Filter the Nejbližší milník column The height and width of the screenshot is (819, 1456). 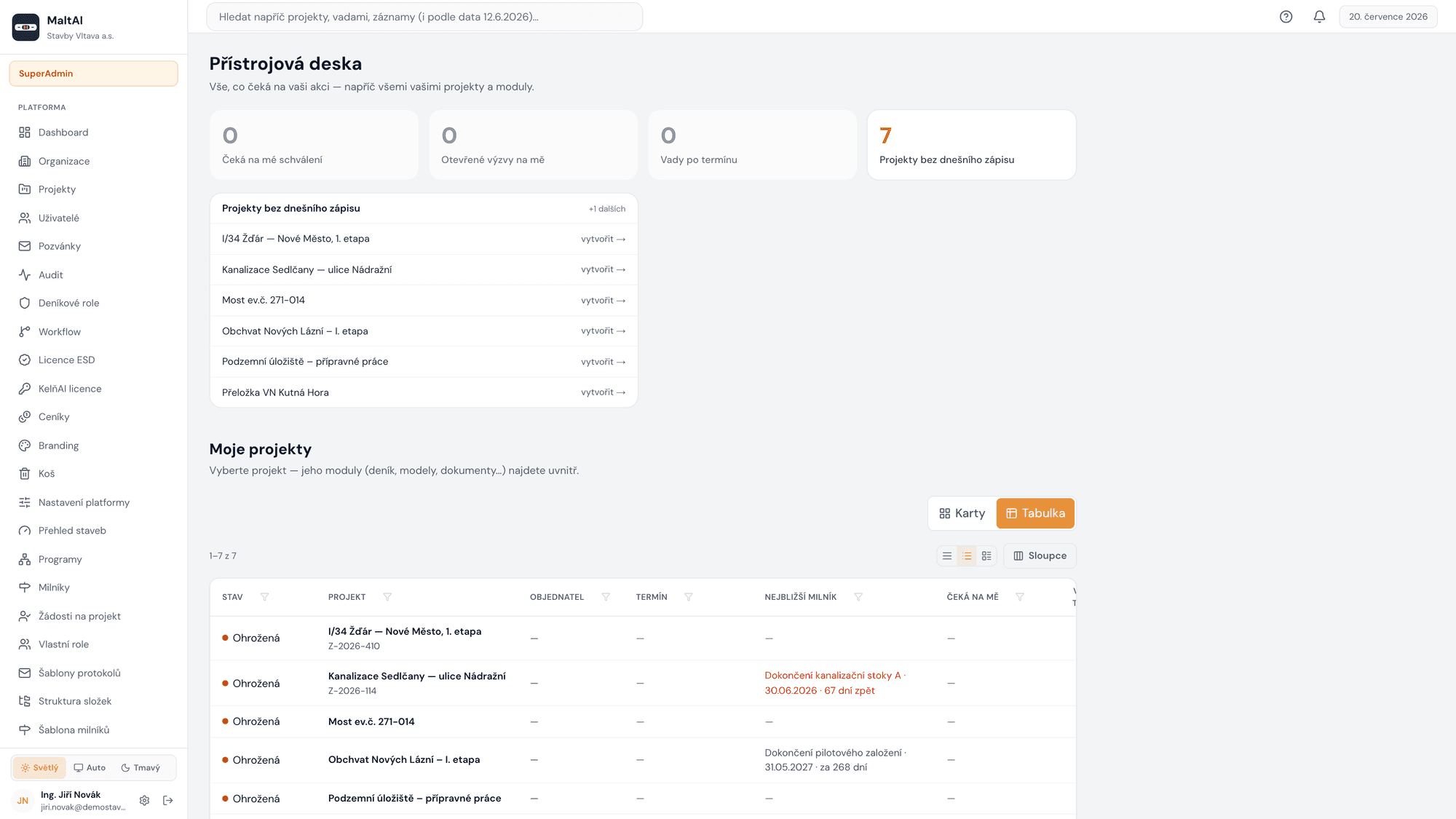(x=858, y=597)
